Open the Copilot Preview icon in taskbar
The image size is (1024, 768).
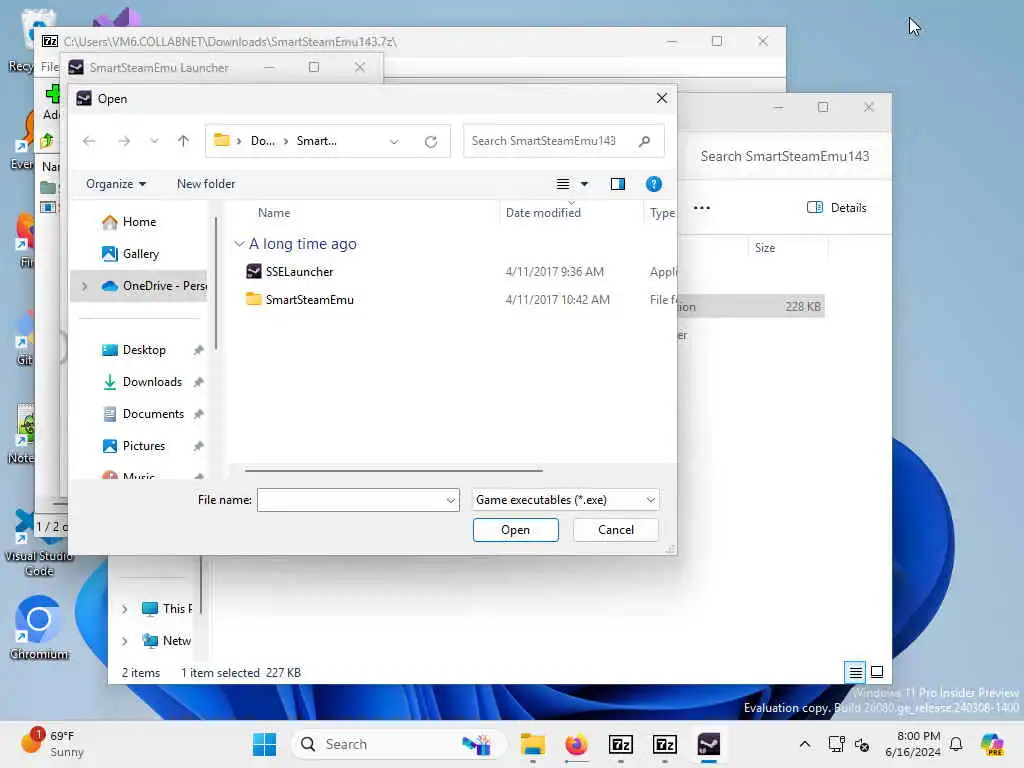(x=991, y=744)
